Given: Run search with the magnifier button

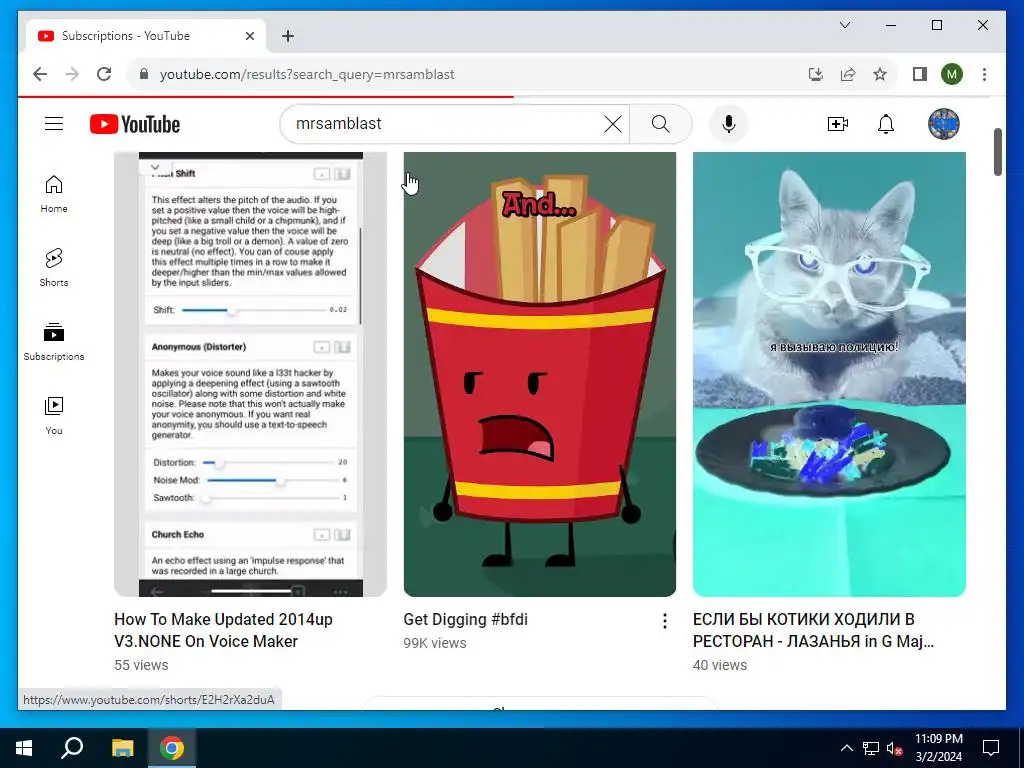Looking at the screenshot, I should (660, 123).
